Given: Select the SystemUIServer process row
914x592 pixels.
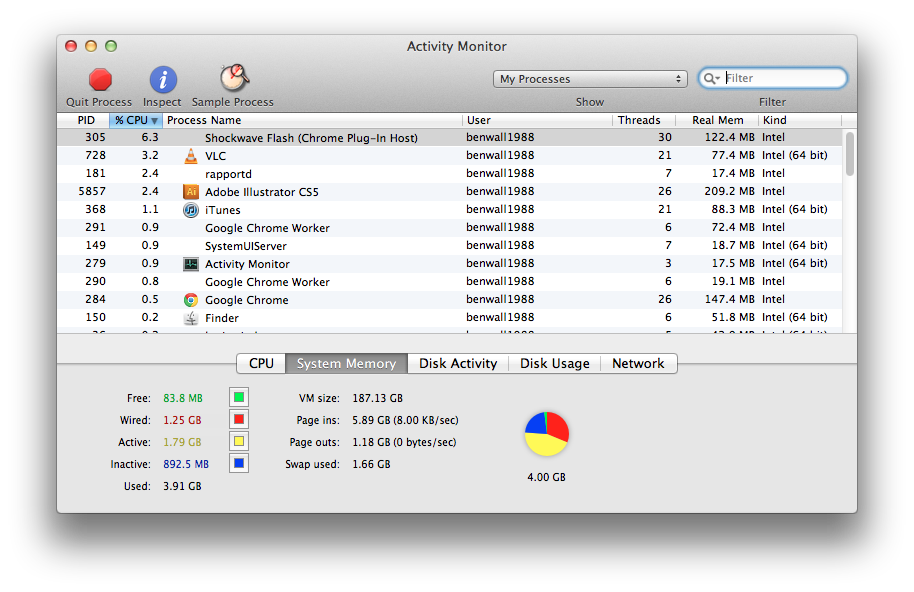Looking at the screenshot, I should pyautogui.click(x=450, y=245).
